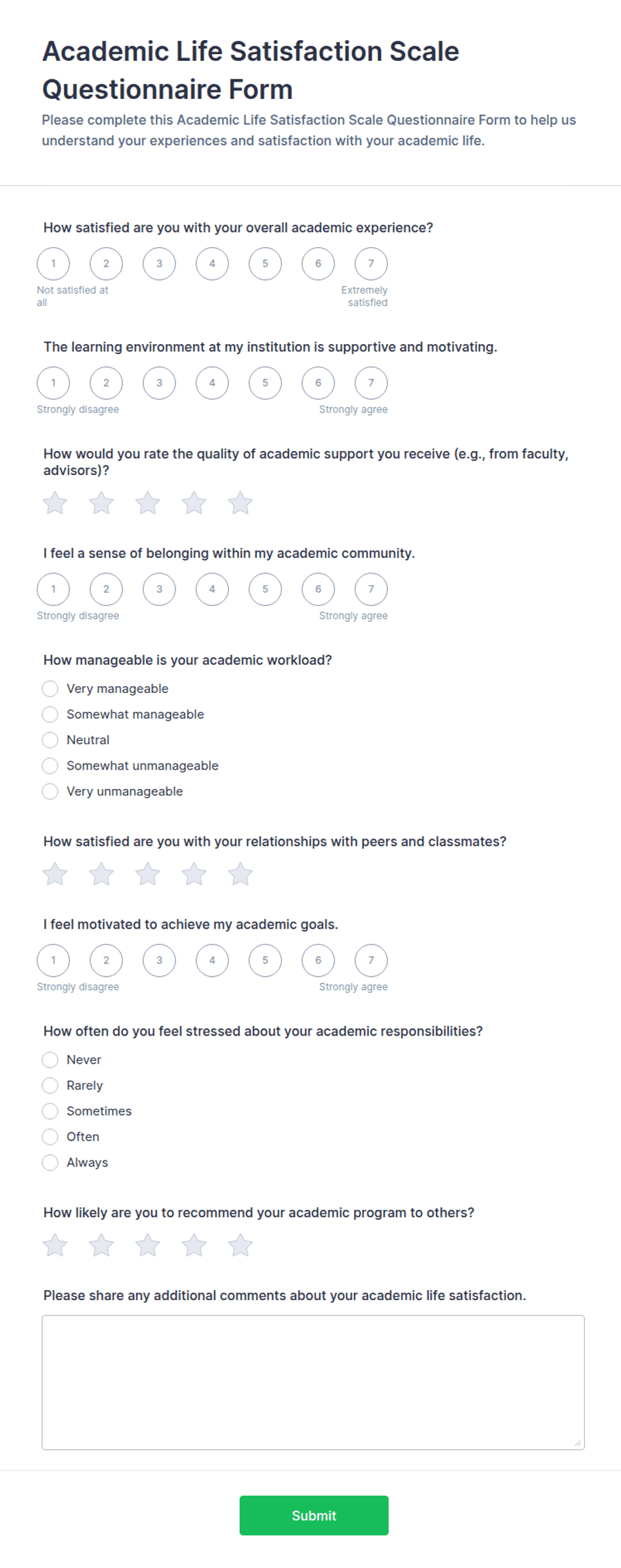Select 2 for overall academic experience satisfaction

[x=106, y=263]
